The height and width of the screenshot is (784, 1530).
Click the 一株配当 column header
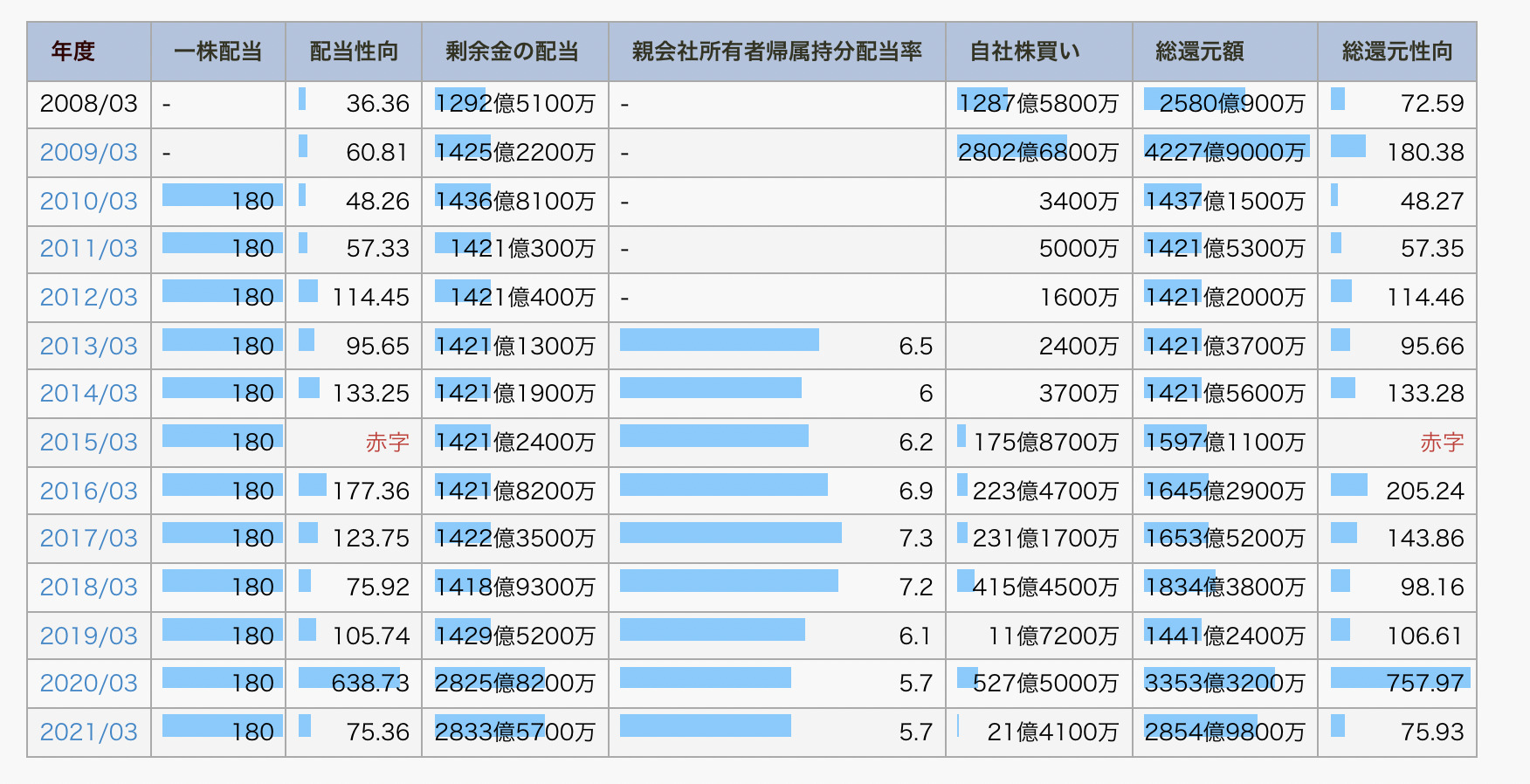pyautogui.click(x=218, y=52)
